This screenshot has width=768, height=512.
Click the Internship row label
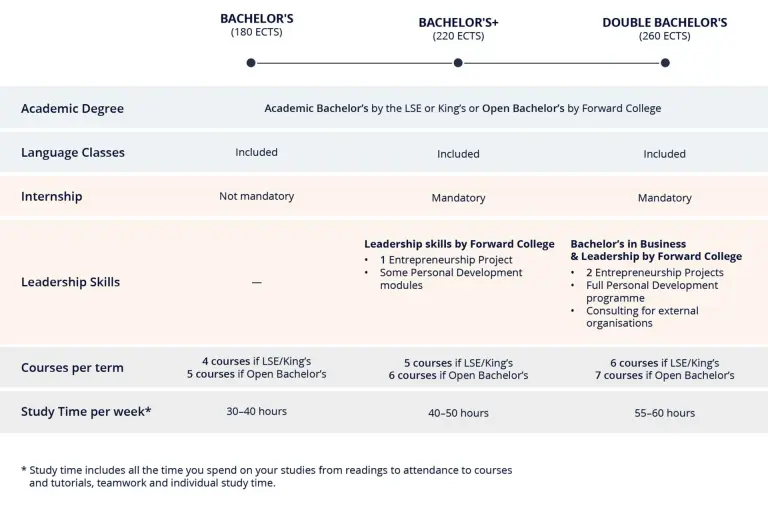tap(51, 196)
